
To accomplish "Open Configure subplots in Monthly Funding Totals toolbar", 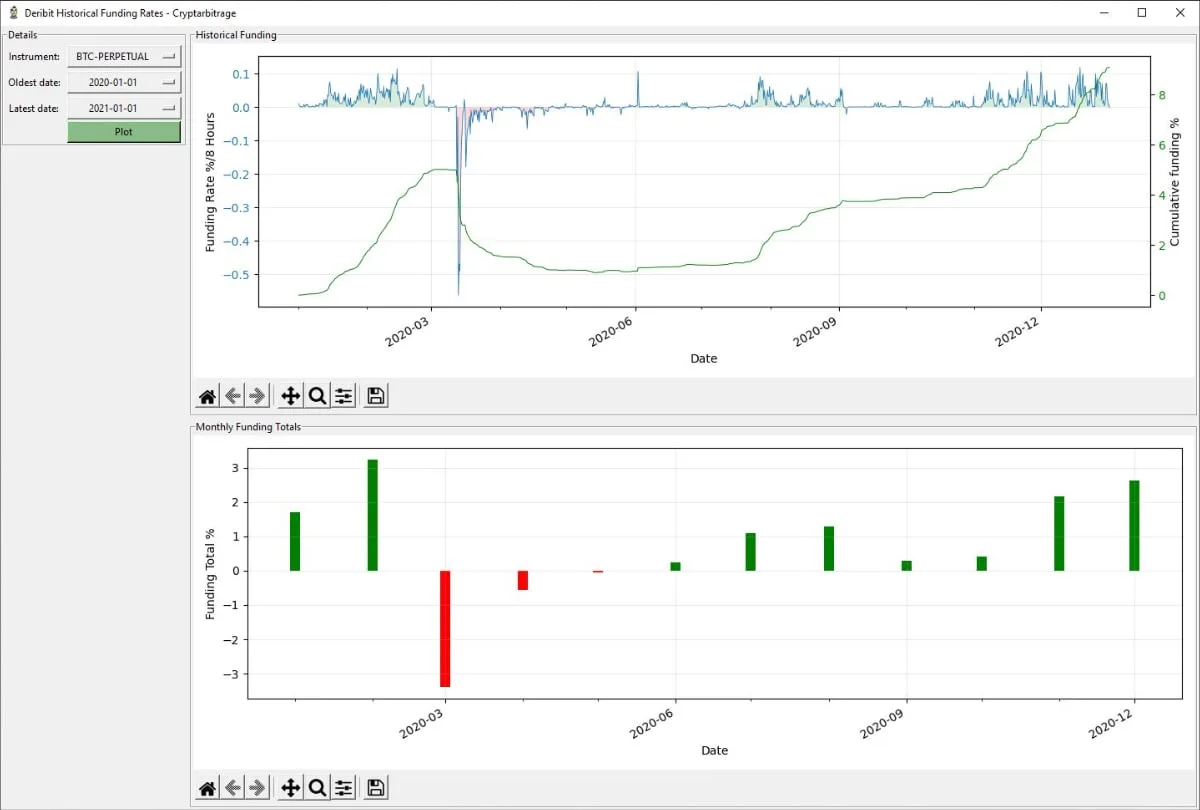I will click(343, 788).
